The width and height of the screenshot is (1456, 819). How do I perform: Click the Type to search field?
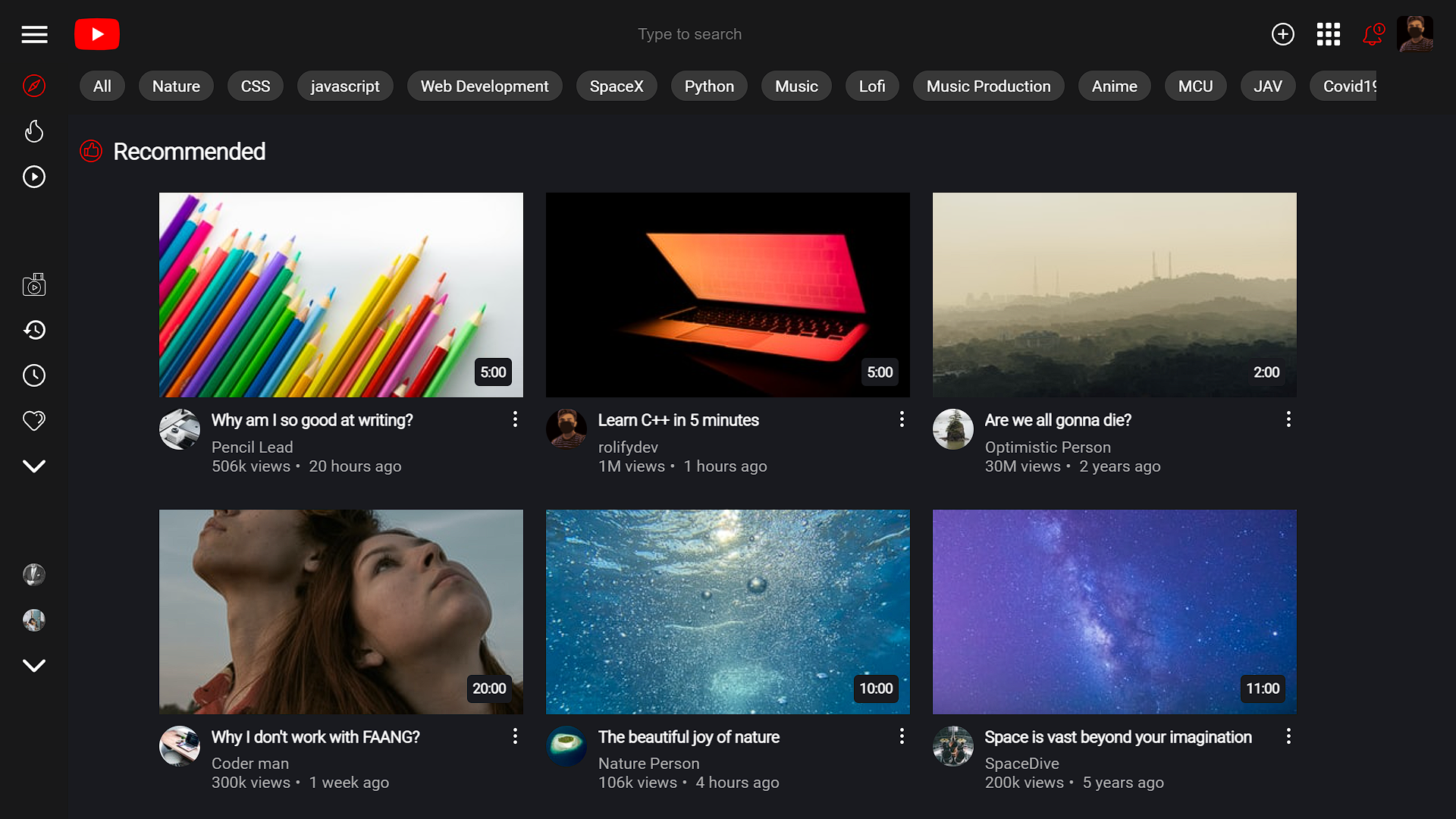689,34
